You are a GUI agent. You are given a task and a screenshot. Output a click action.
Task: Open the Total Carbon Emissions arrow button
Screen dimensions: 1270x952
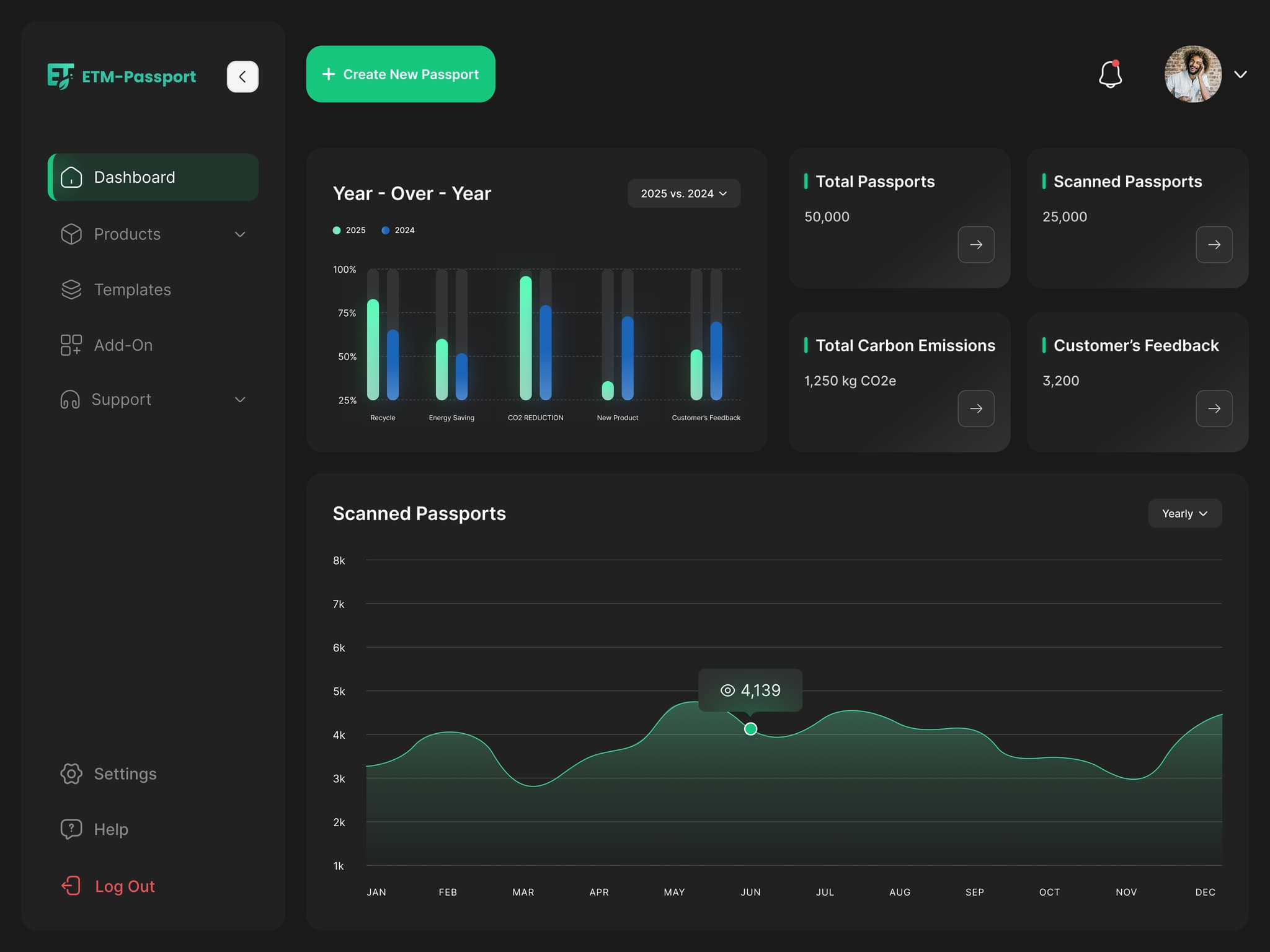coord(976,408)
